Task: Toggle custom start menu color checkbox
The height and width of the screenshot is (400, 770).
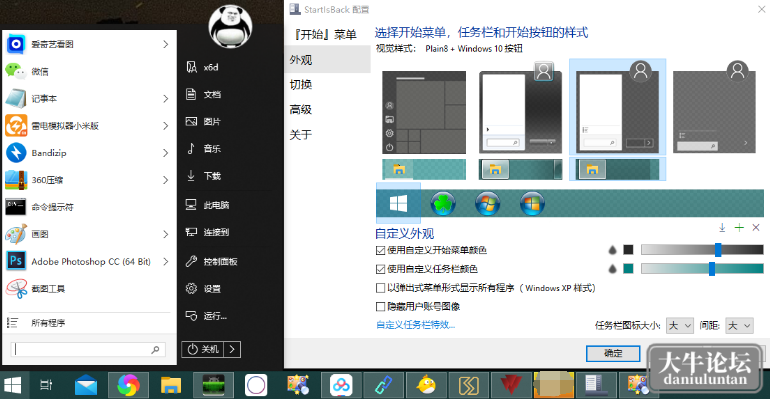Action: pos(380,250)
